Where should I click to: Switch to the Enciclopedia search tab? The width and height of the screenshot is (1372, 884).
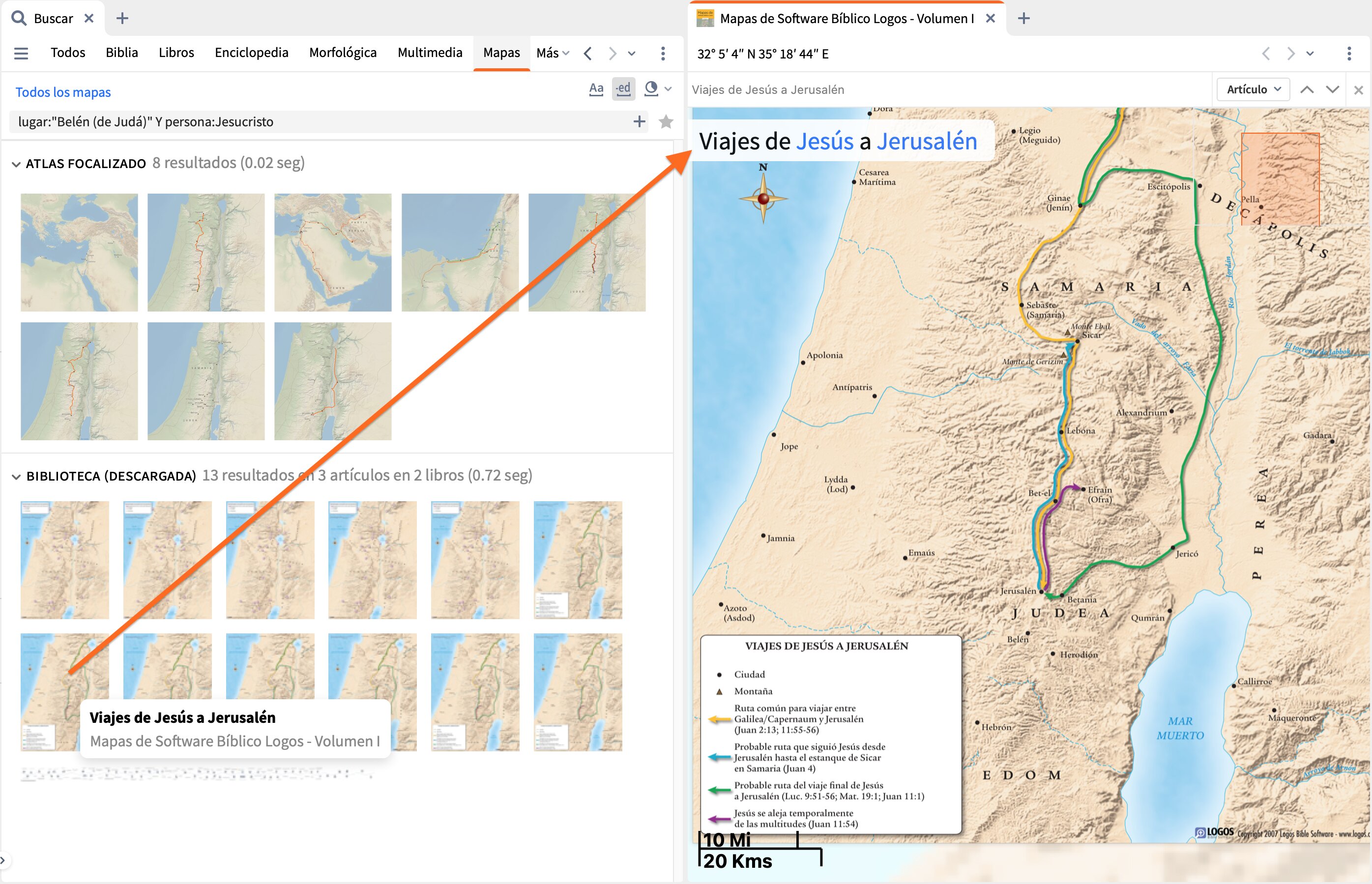click(x=252, y=53)
